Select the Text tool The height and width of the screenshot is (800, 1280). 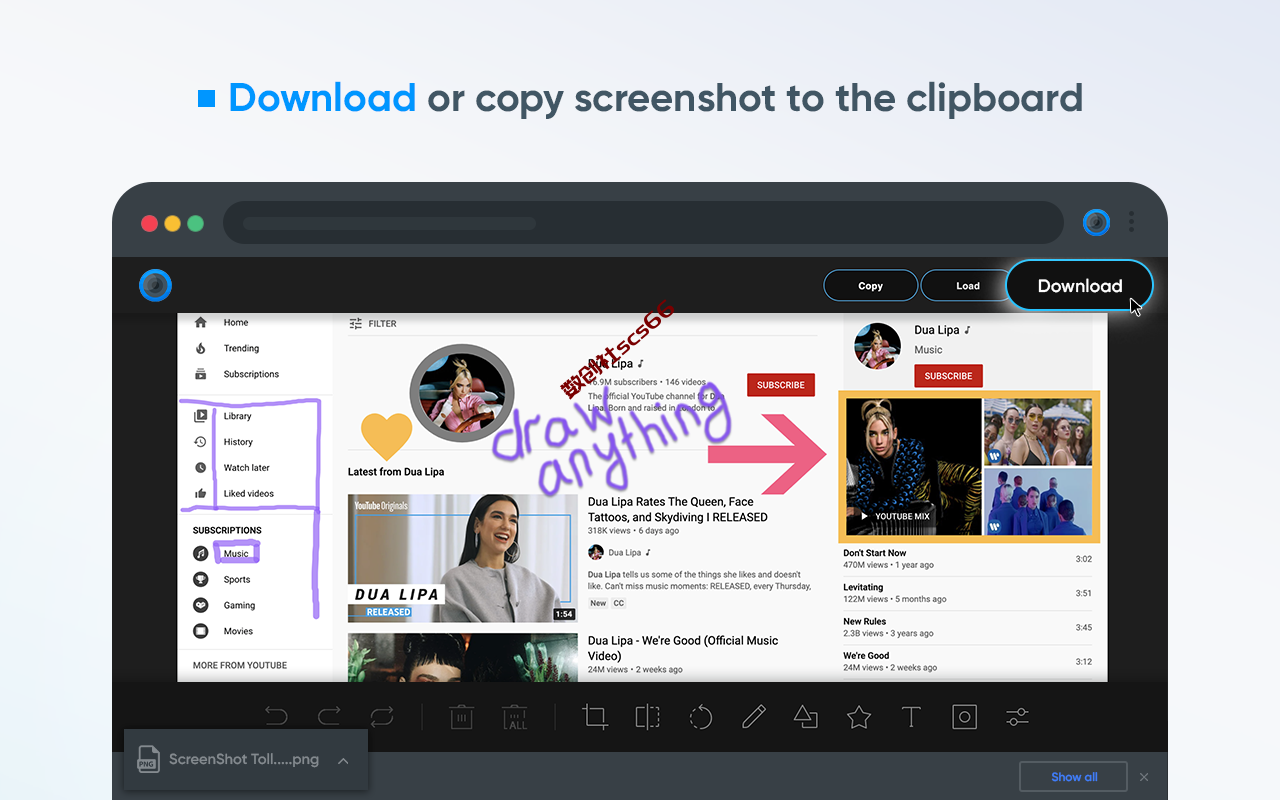911,717
